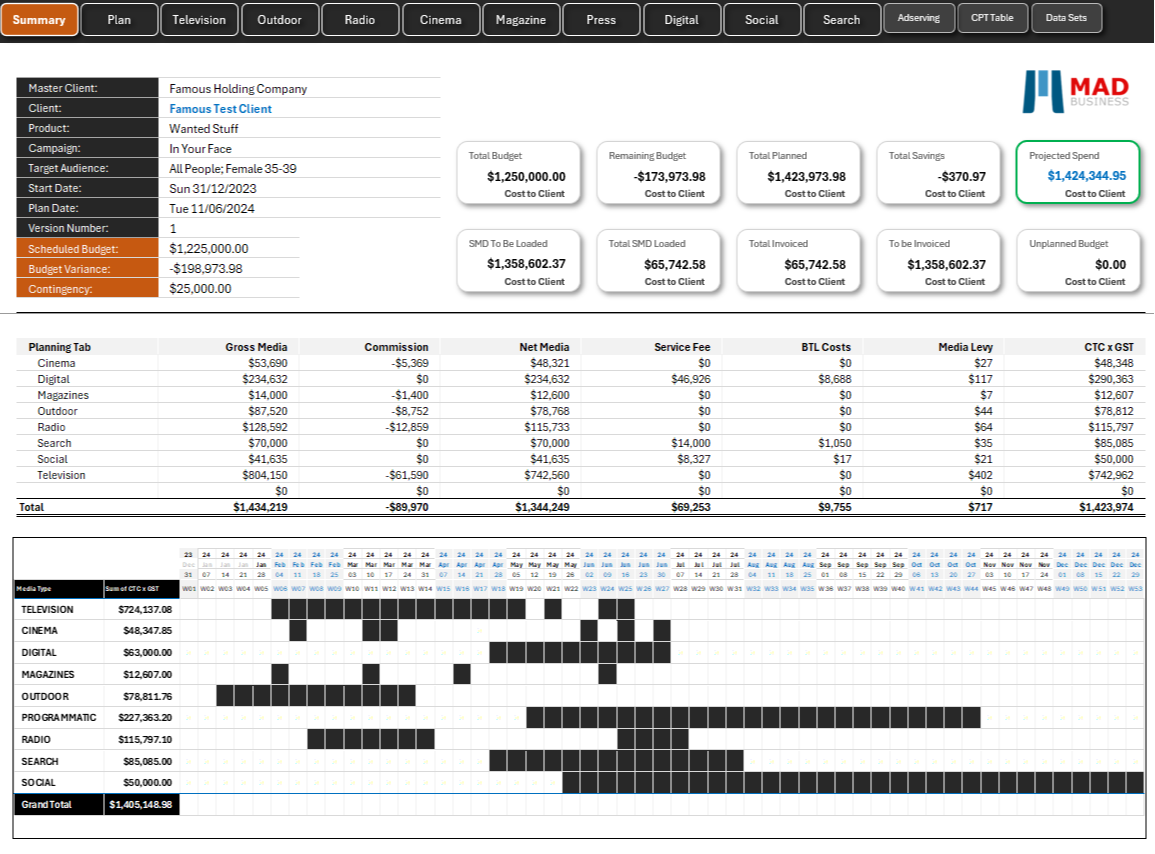Viewport: 1155px width, 854px height.
Task: Click the Total Budget card
Action: click(518, 172)
